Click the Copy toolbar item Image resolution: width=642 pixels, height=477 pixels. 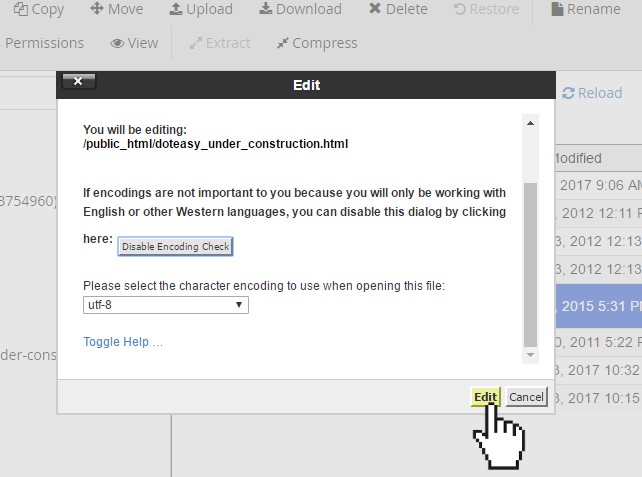coord(38,9)
